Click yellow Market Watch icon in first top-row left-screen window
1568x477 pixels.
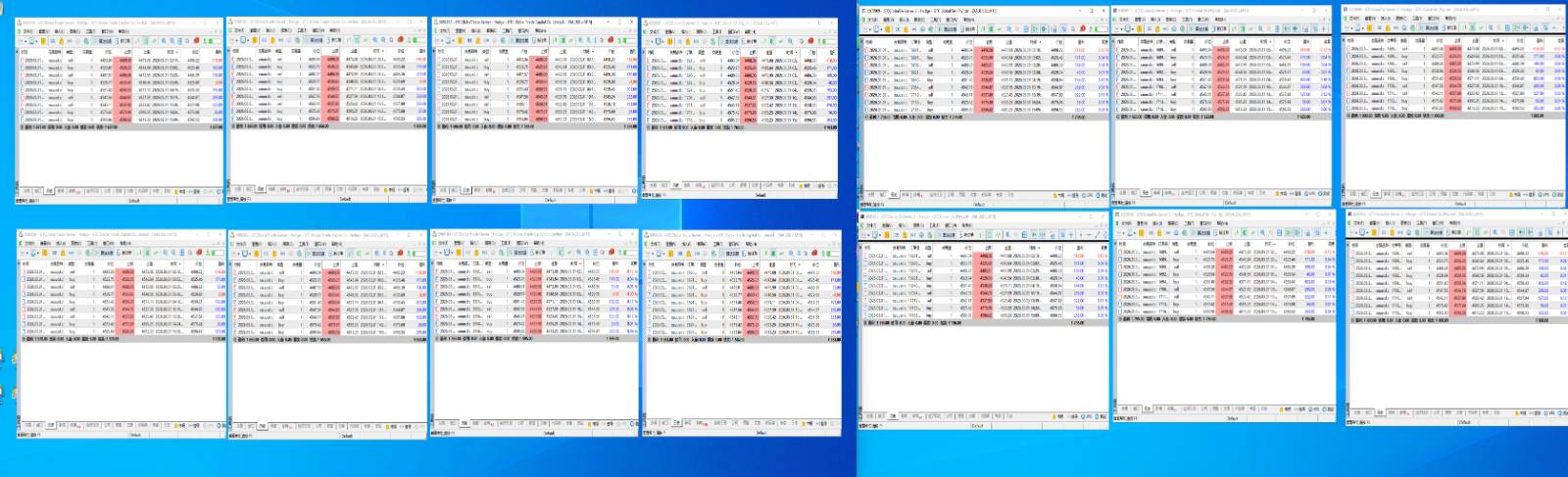tap(43, 41)
